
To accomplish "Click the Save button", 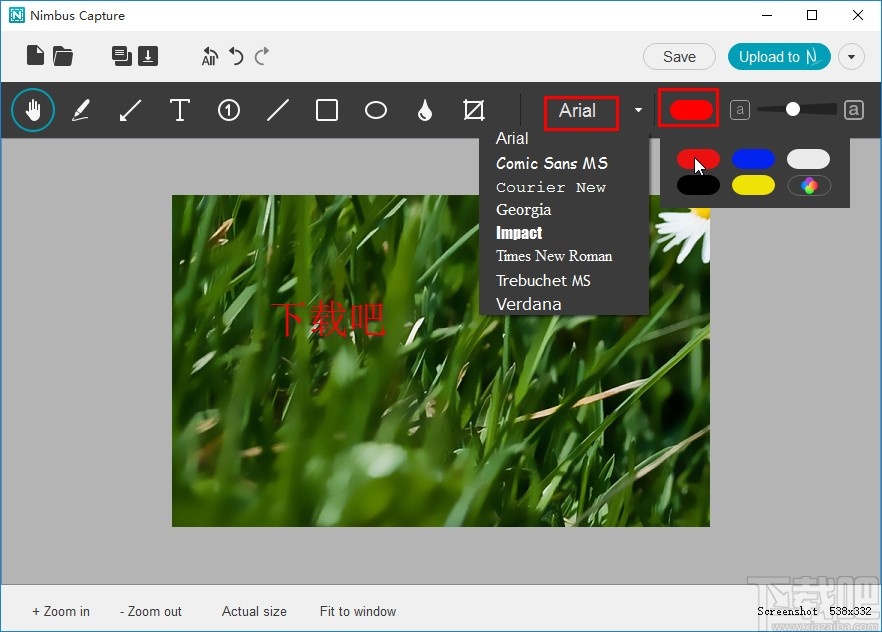I will pyautogui.click(x=679, y=57).
